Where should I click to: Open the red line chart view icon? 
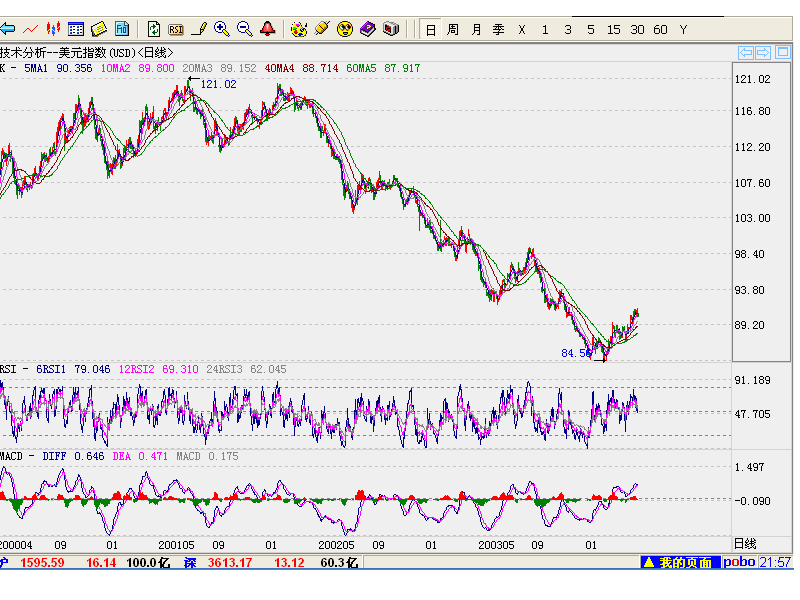tap(31, 29)
